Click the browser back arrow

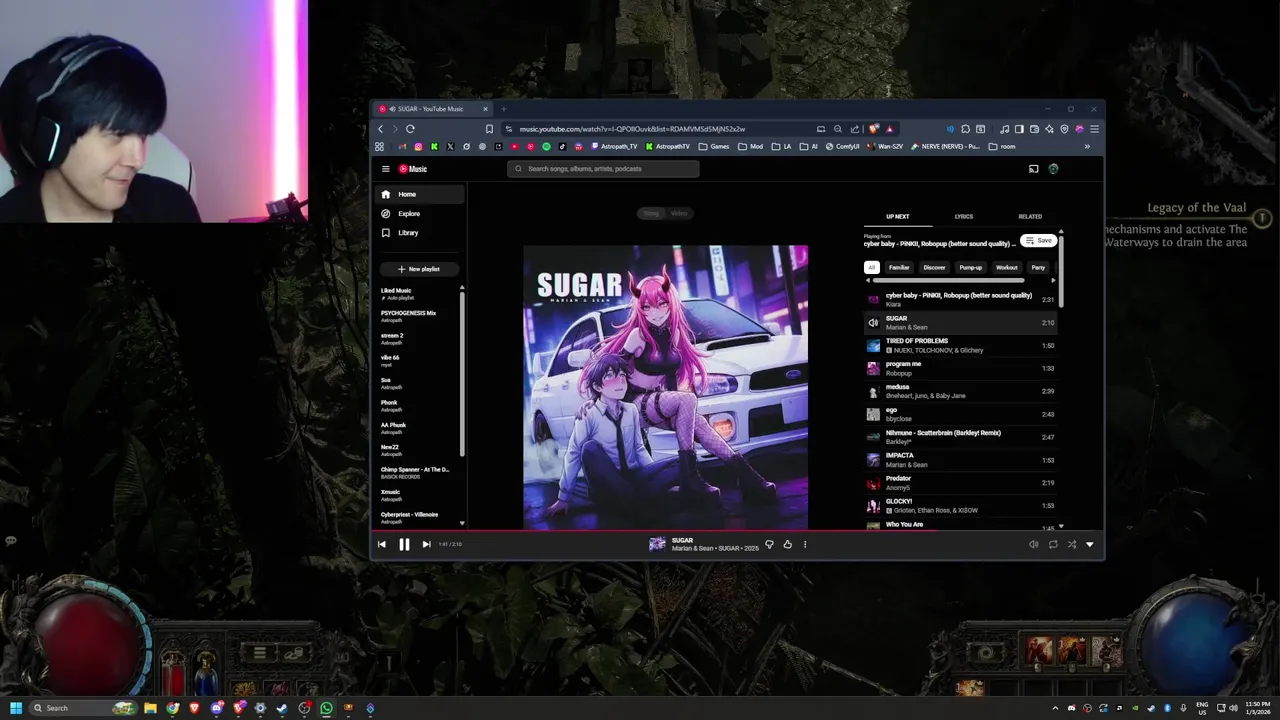380,129
